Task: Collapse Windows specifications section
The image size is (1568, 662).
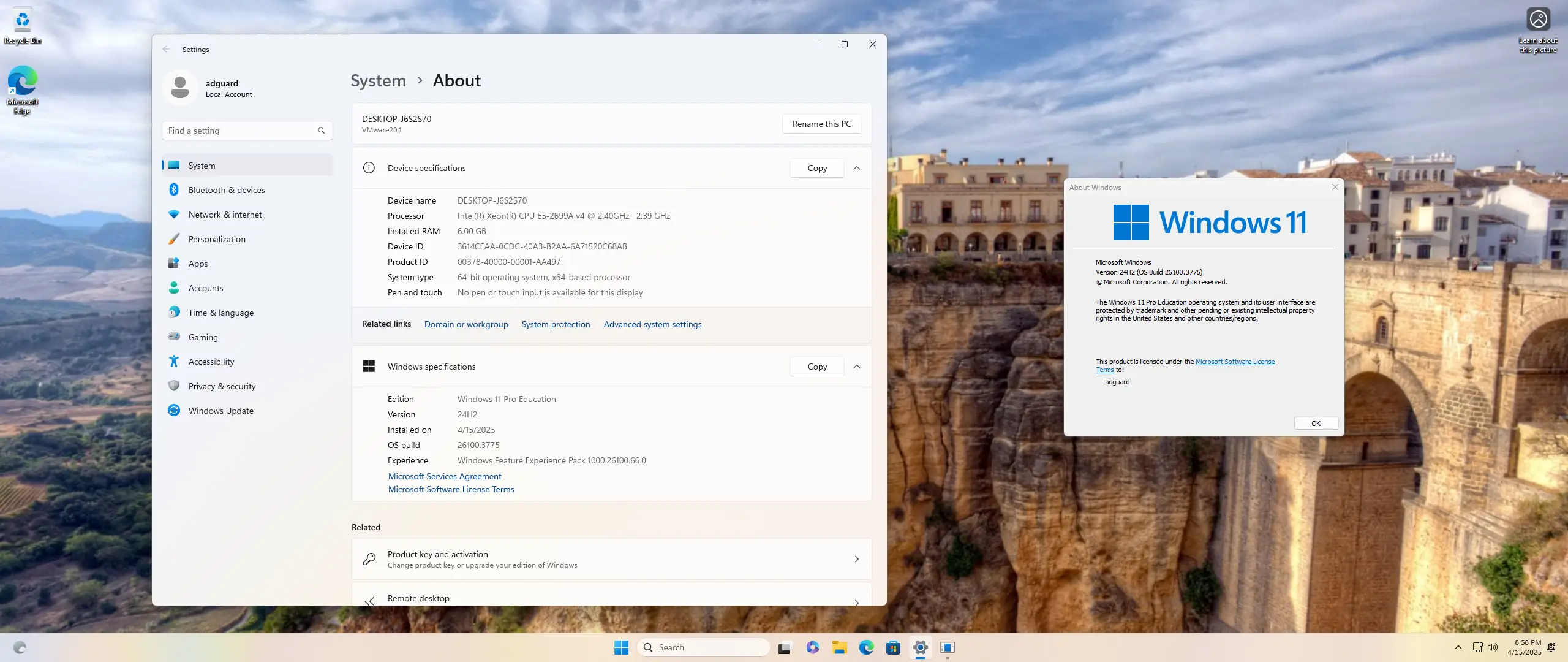Action: 857,367
